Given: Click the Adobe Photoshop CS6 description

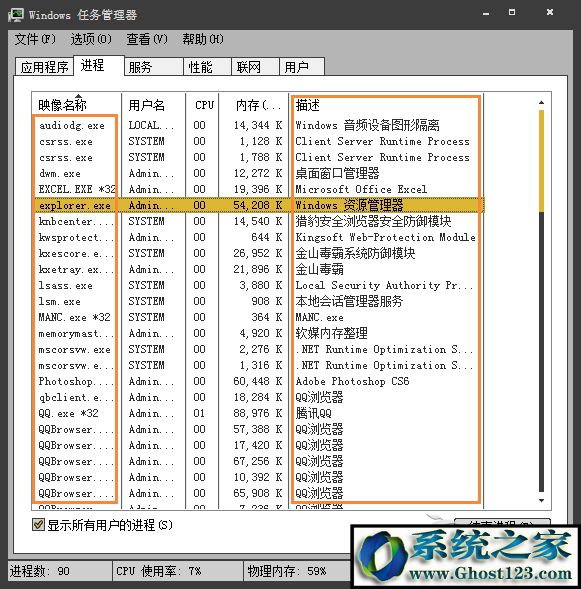Looking at the screenshot, I should [352, 381].
